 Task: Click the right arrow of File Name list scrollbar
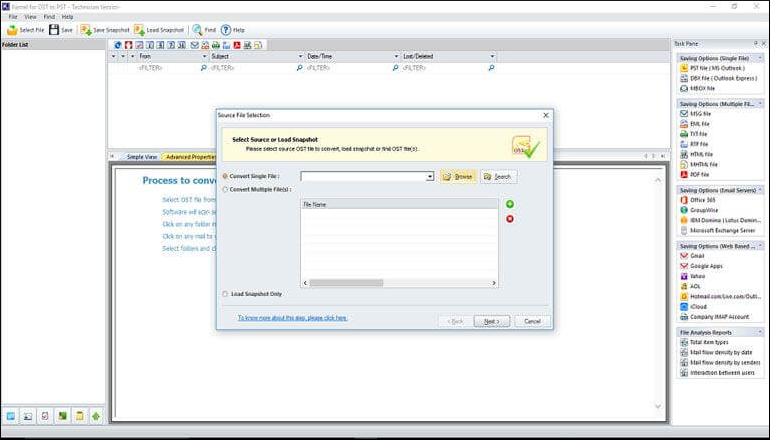pyautogui.click(x=494, y=283)
